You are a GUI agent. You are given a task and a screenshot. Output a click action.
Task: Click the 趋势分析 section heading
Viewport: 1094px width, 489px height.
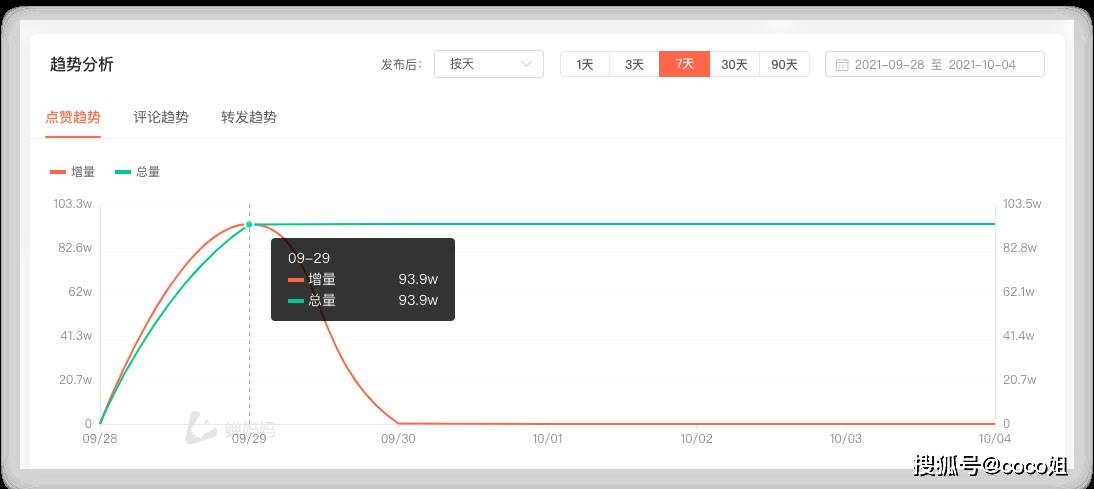[82, 64]
